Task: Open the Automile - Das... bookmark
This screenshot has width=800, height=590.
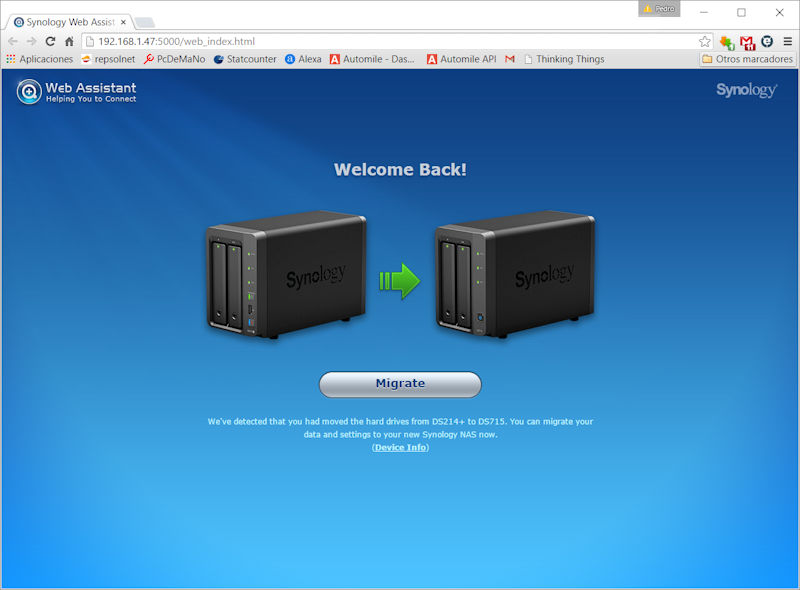Action: pyautogui.click(x=372, y=59)
